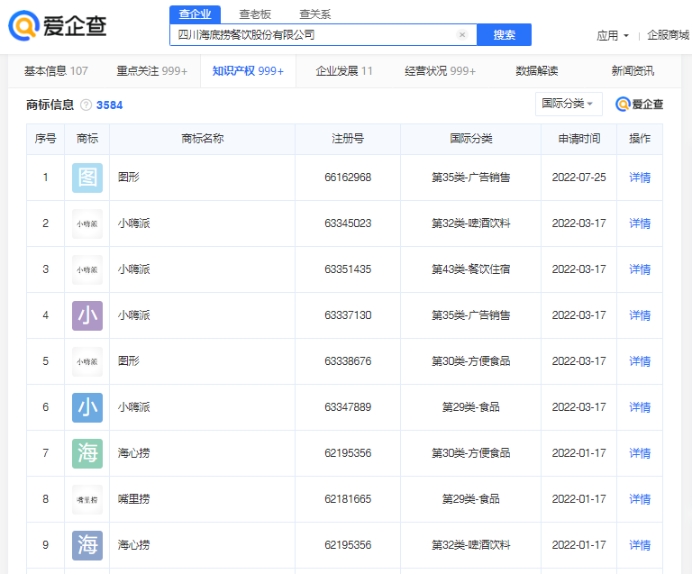Open the 国际分类 filter dropdown
The image size is (693, 575).
[569, 104]
